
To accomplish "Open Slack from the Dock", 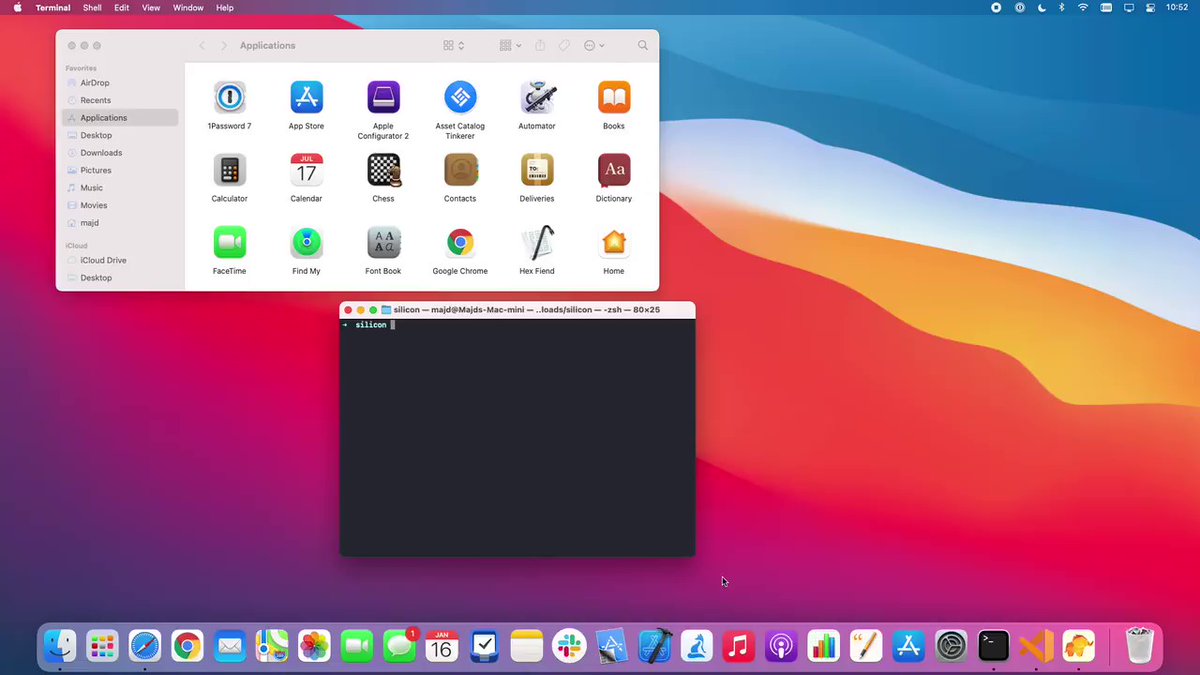I will coord(569,646).
